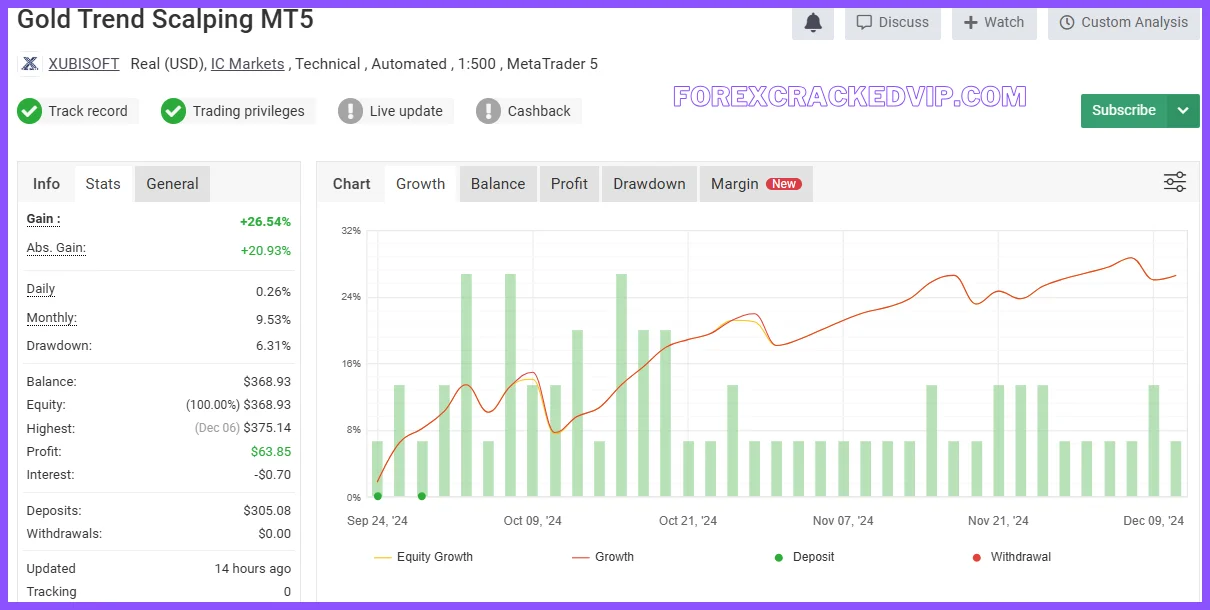Click the $375.14 highest value
Viewport: 1210px width, 610px height.
click(x=267, y=428)
